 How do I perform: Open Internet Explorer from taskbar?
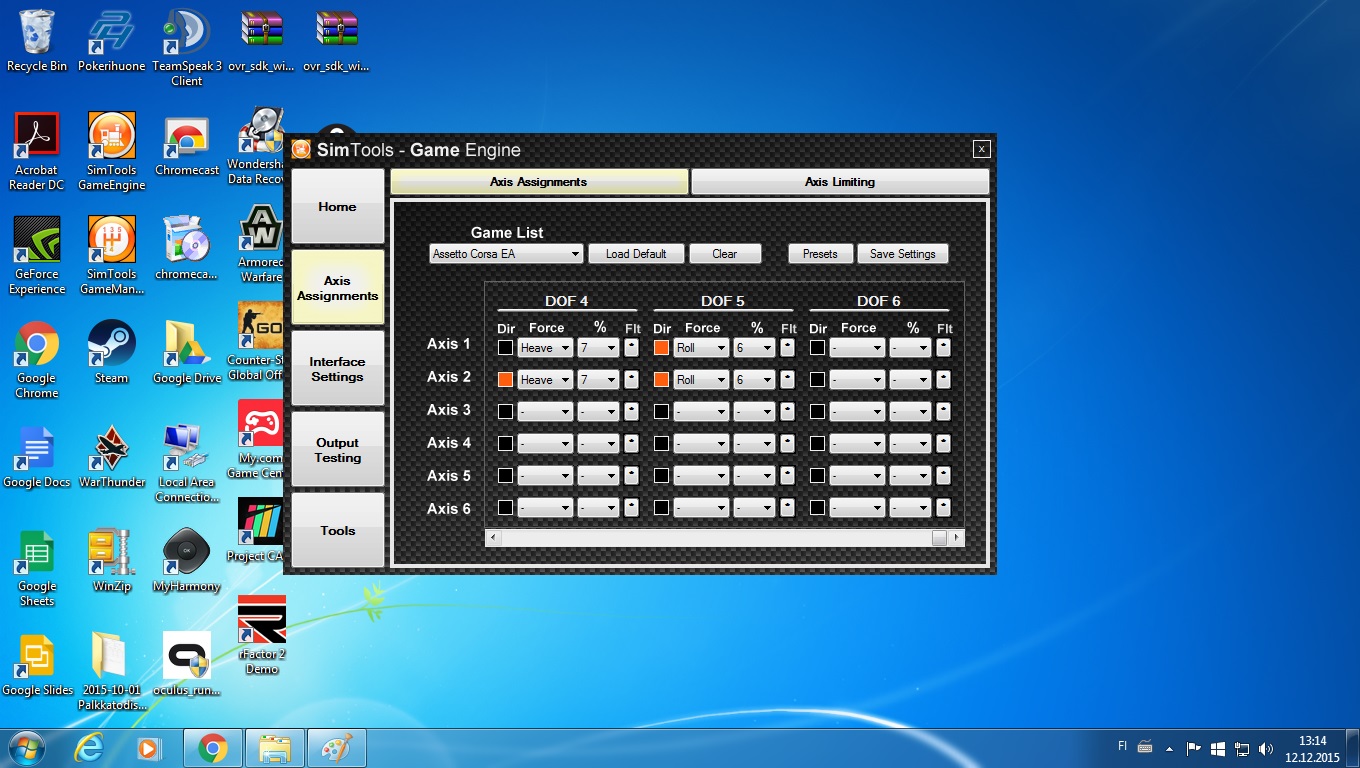90,748
